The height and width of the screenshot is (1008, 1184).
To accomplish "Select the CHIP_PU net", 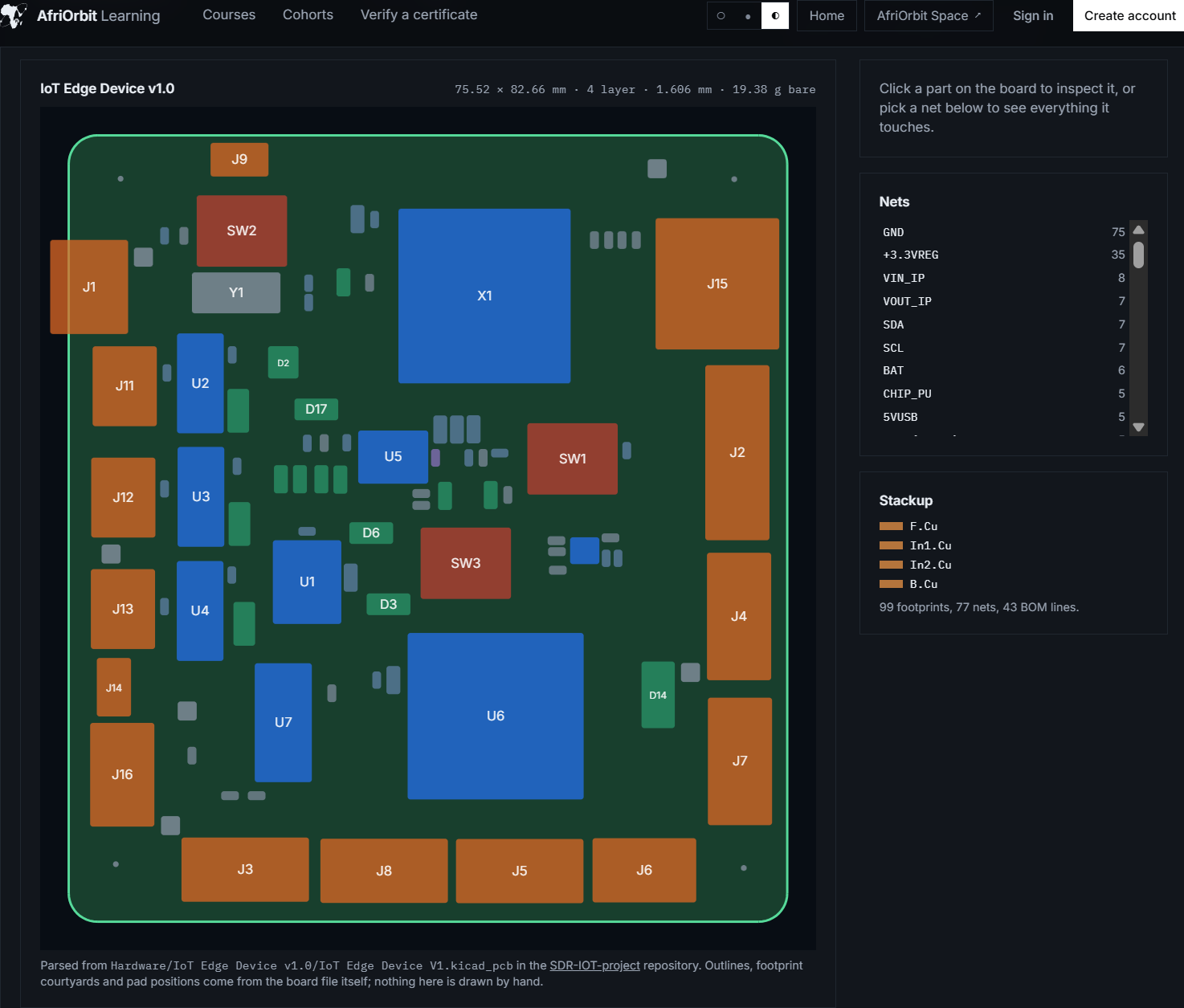I will pos(1003,394).
